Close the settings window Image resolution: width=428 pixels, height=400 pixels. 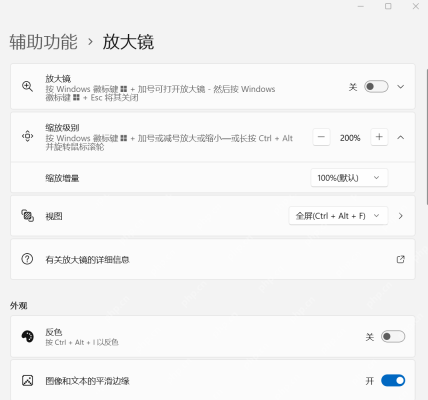[x=416, y=6]
